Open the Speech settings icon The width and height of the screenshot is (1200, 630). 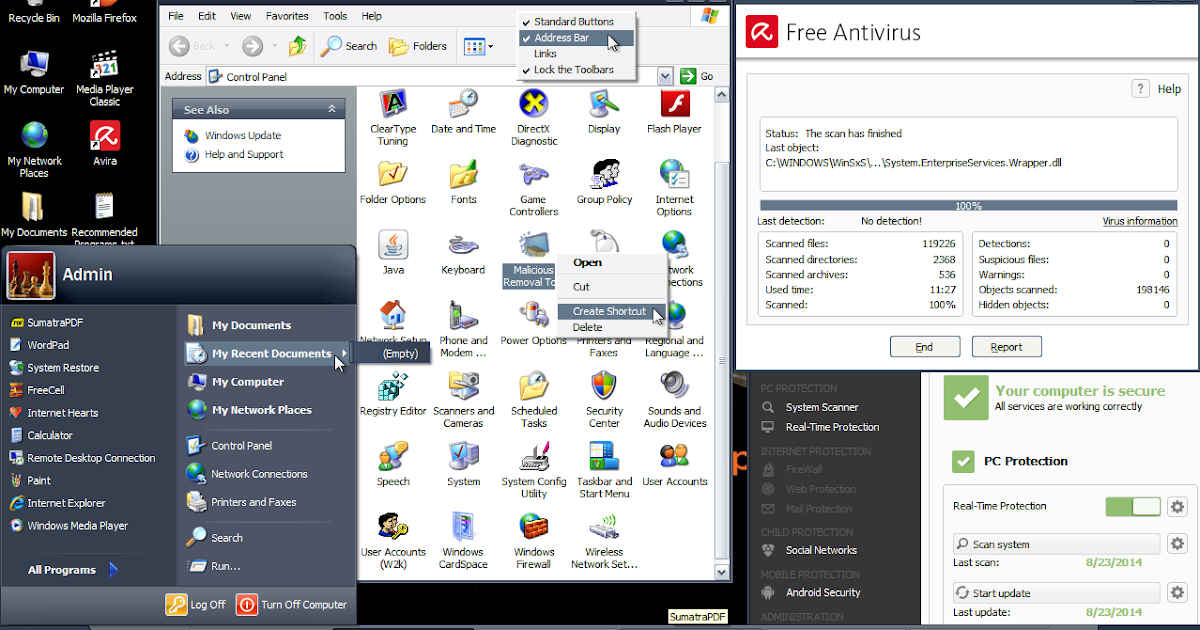[x=393, y=464]
